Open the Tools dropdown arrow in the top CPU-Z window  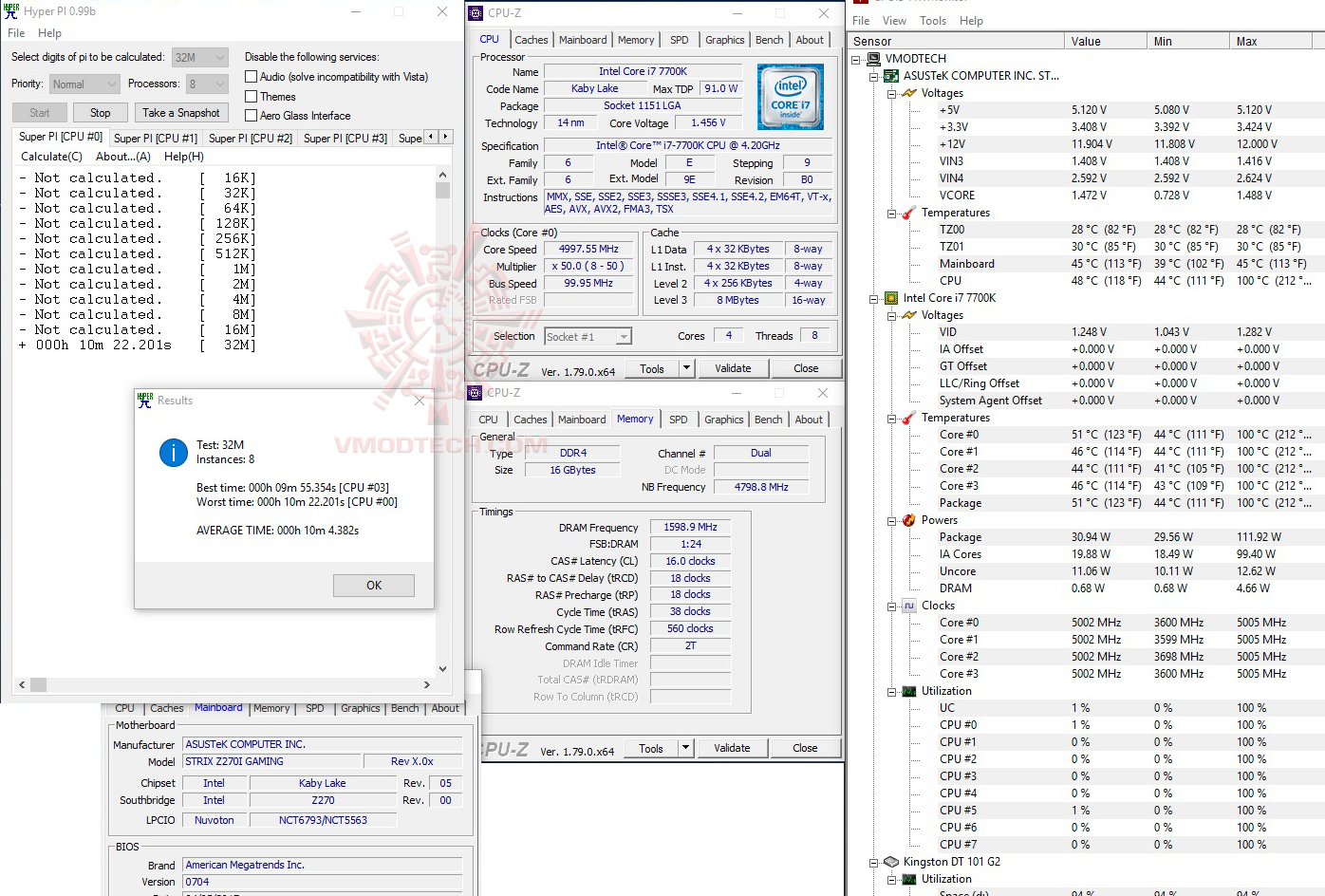click(687, 368)
